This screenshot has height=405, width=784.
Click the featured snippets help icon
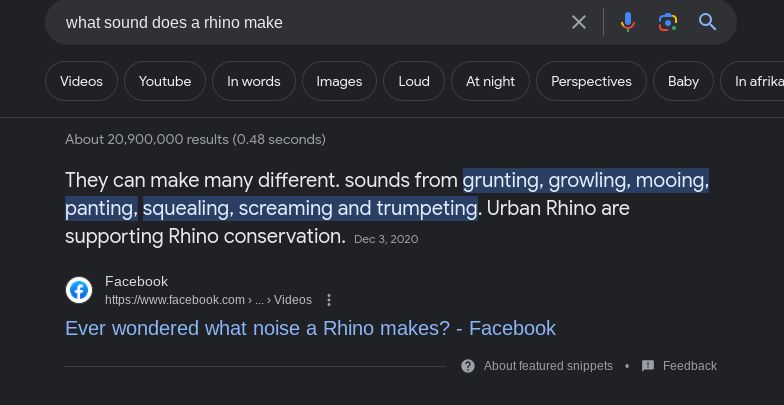click(468, 366)
